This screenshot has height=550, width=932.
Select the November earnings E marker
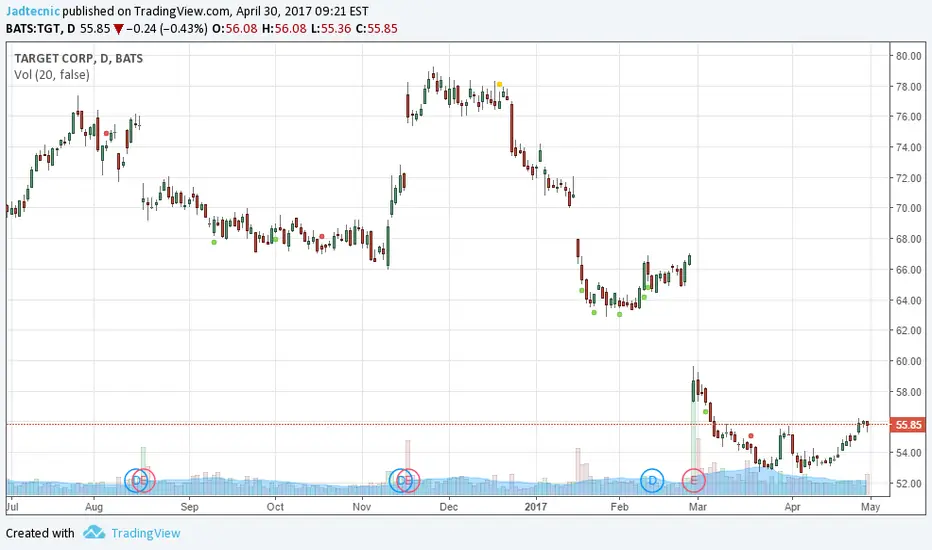[x=408, y=480]
